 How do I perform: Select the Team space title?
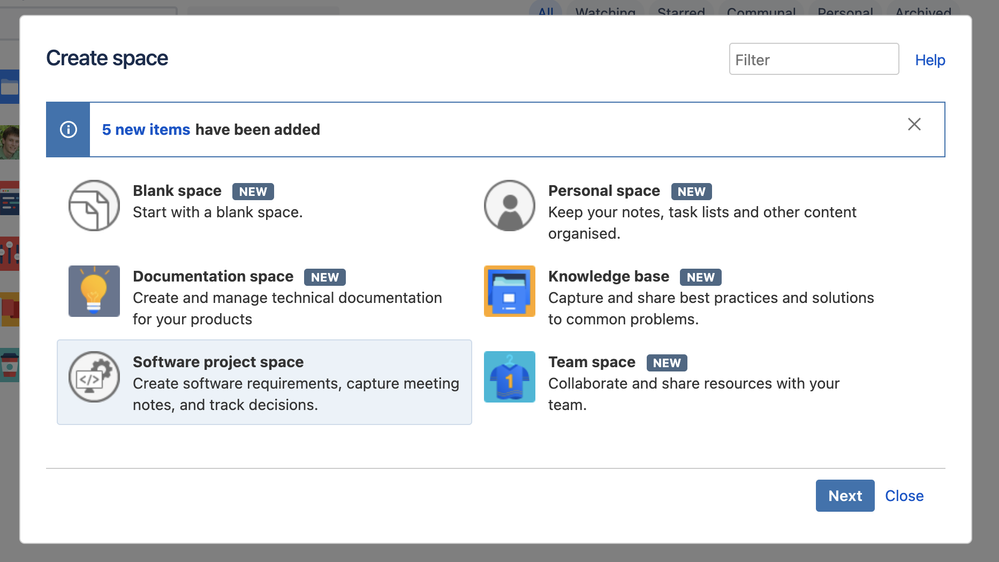(591, 362)
